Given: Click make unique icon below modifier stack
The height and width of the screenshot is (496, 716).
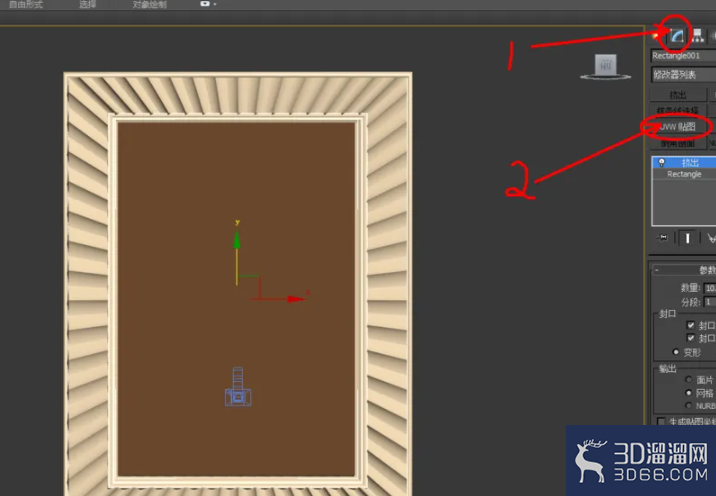Looking at the screenshot, I should [711, 238].
